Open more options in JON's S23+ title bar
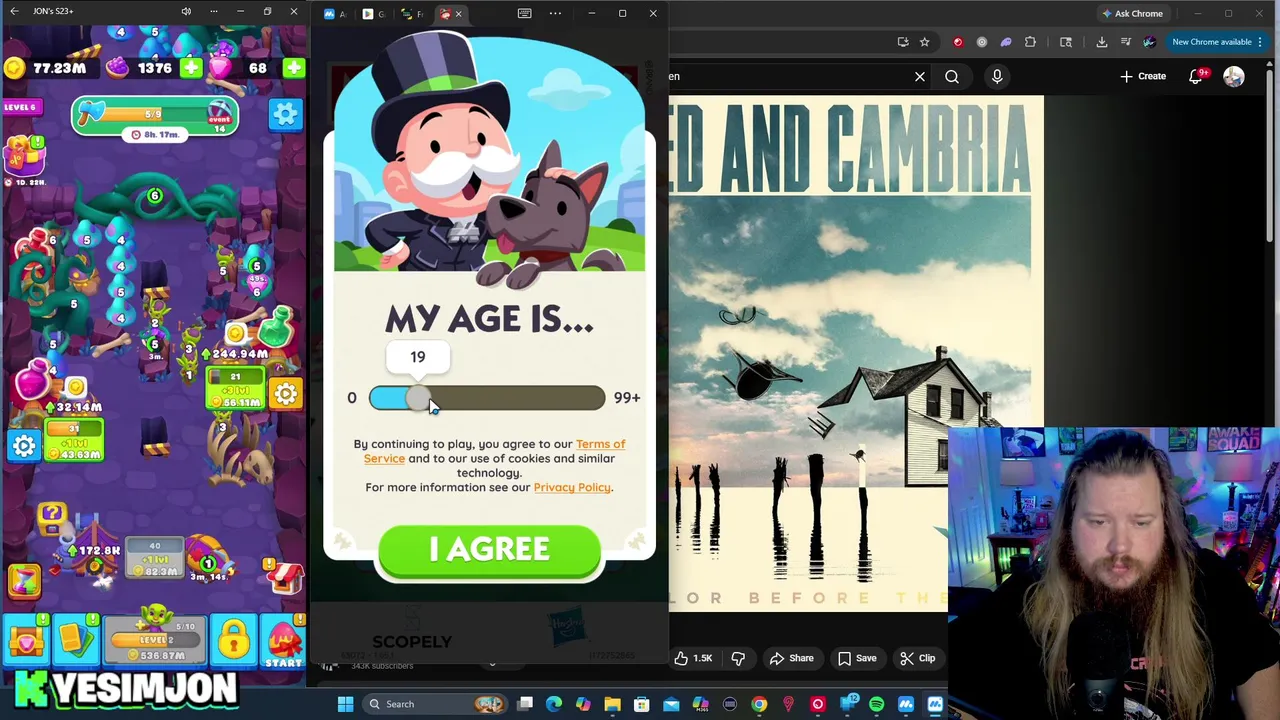Viewport: 1280px width, 720px height. (x=214, y=11)
